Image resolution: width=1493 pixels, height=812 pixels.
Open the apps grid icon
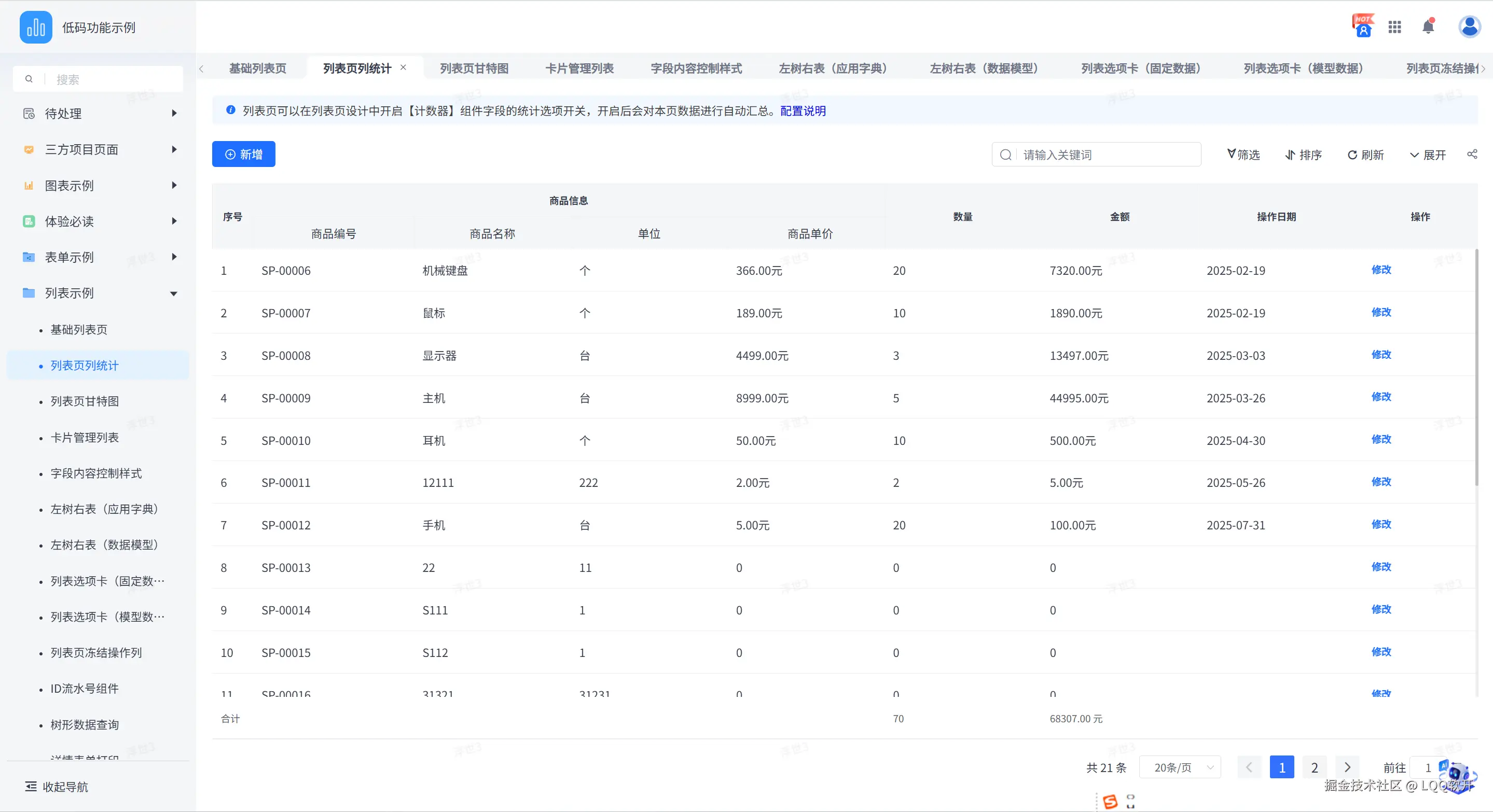pos(1394,26)
